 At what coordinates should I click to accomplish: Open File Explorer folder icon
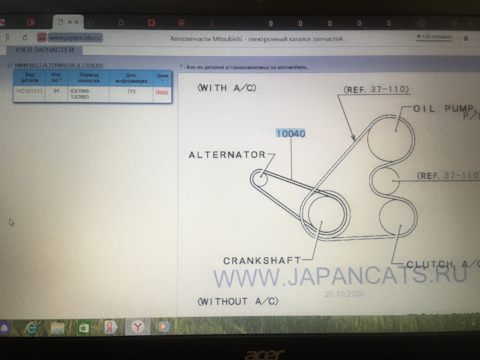tap(57, 328)
